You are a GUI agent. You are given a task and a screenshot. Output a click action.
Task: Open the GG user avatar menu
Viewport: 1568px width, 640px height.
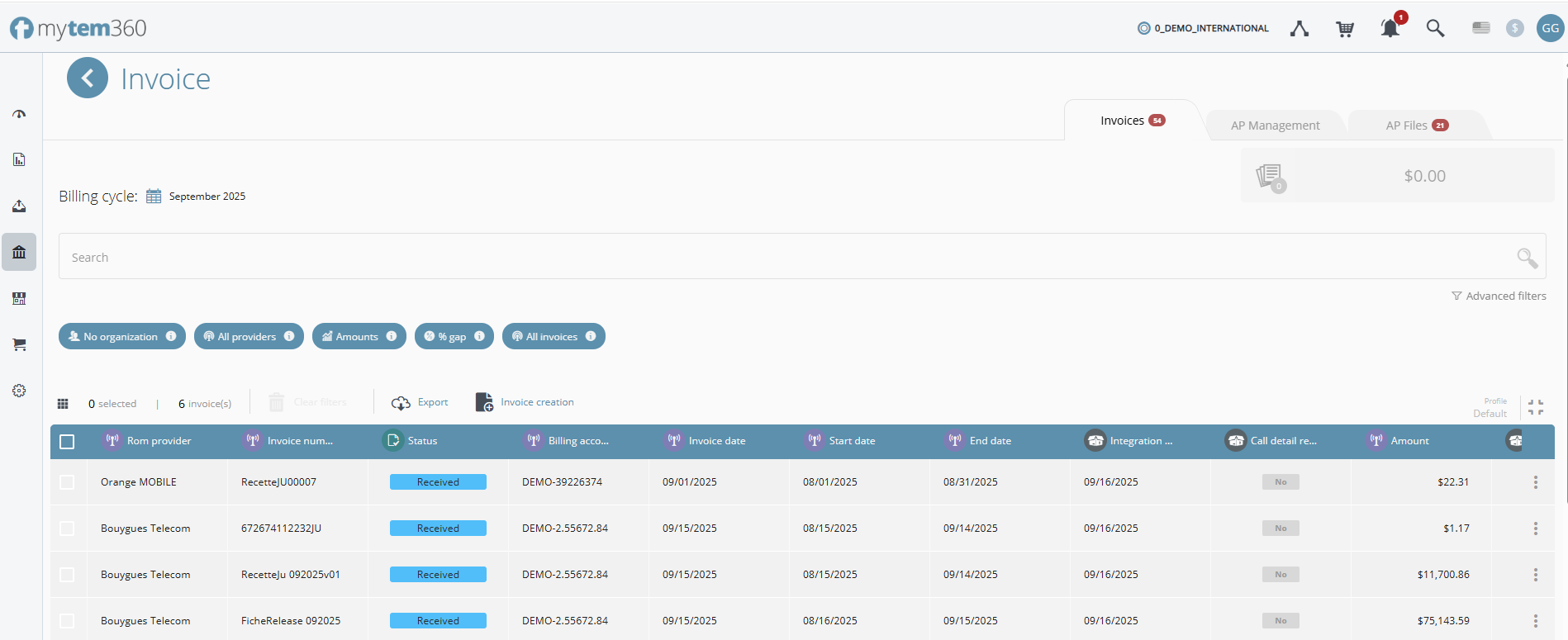(x=1551, y=28)
